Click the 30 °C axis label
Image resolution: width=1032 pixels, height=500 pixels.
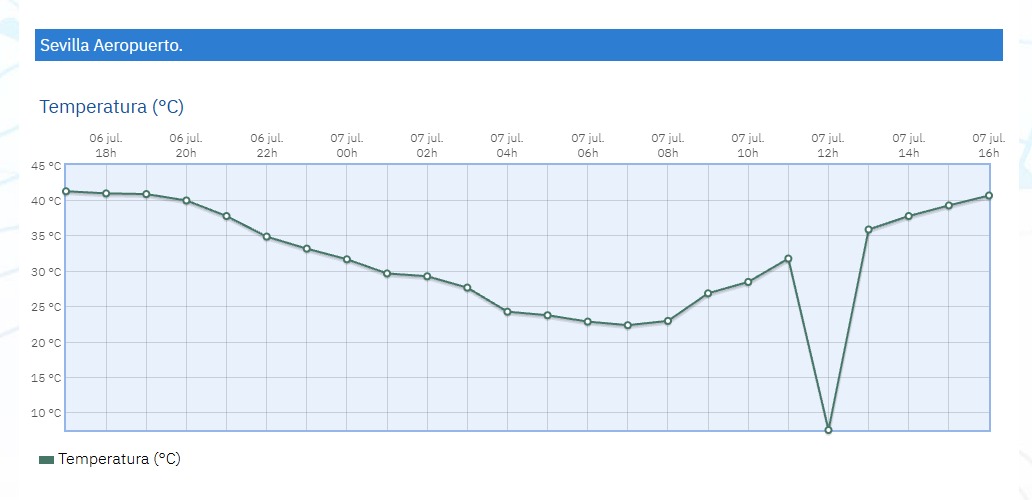click(46, 272)
